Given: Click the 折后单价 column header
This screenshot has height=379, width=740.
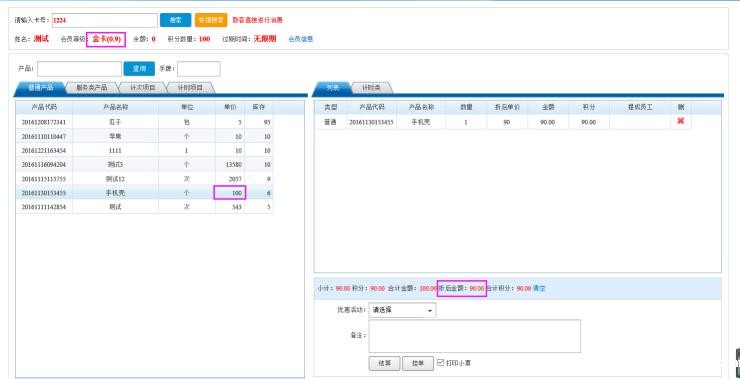Looking at the screenshot, I should pyautogui.click(x=506, y=108).
